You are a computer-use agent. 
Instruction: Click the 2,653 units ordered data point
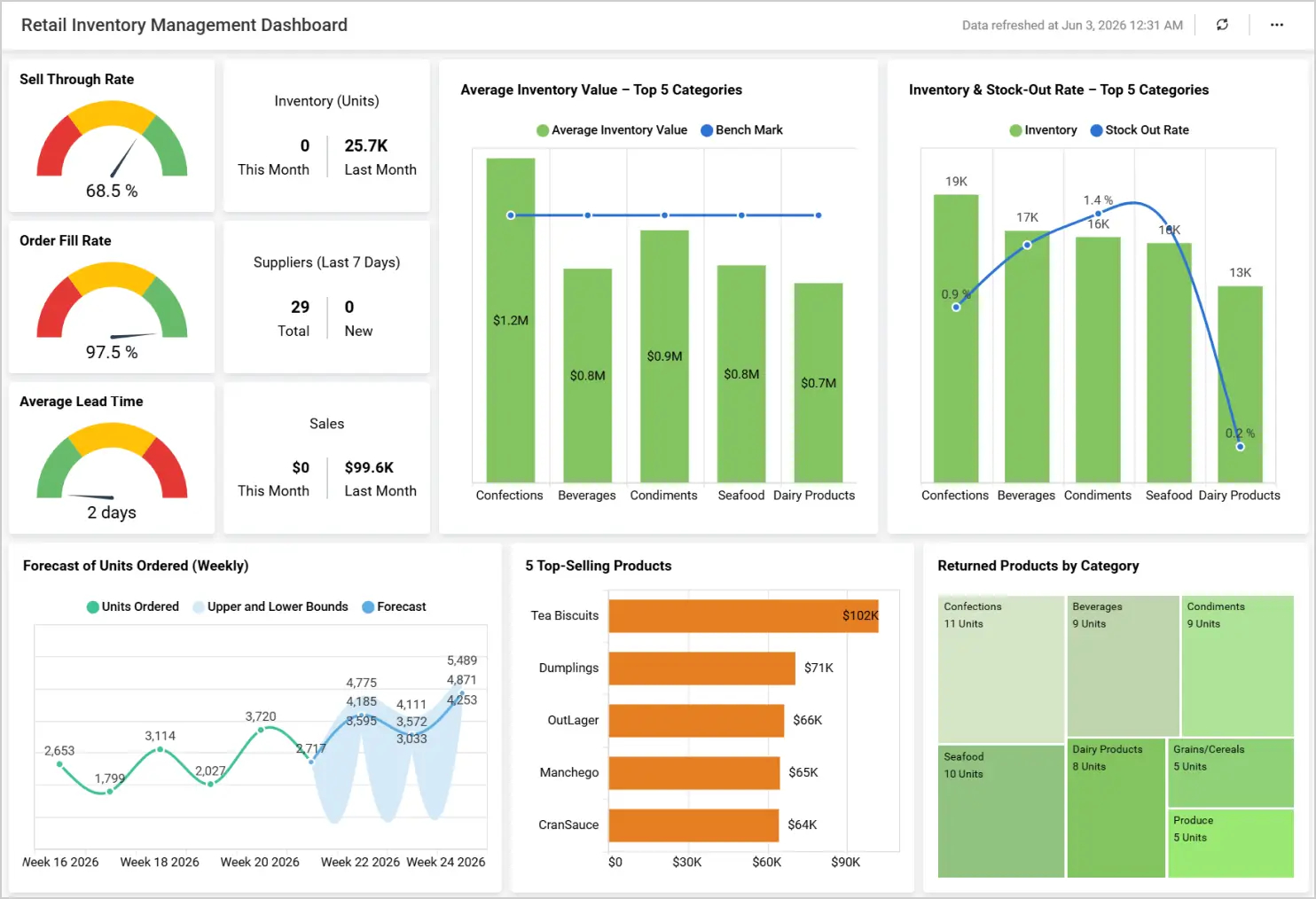coord(59,764)
